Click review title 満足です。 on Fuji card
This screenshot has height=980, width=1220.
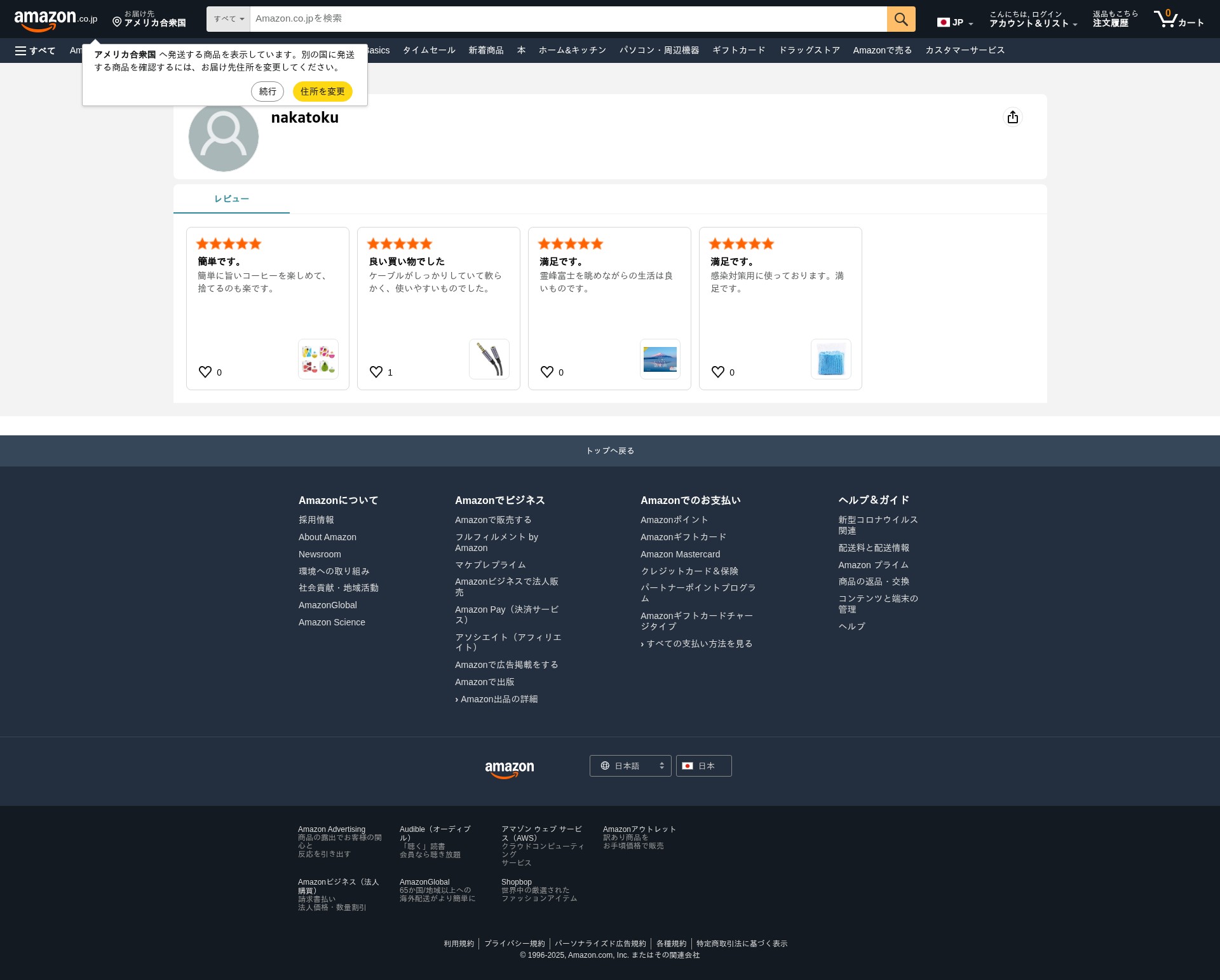(x=562, y=261)
